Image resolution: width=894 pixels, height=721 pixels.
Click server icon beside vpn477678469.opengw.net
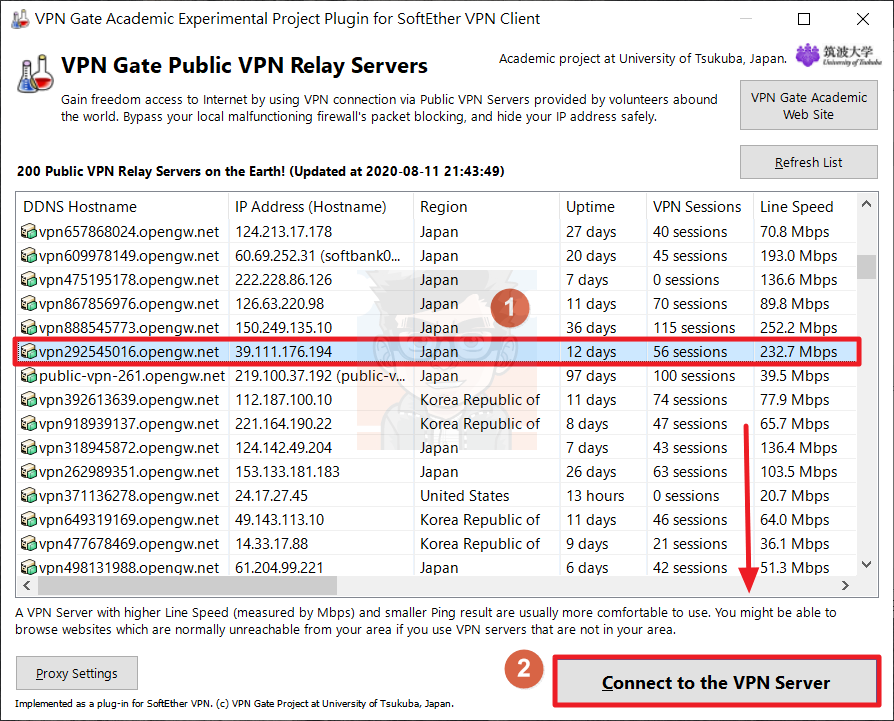coord(29,544)
